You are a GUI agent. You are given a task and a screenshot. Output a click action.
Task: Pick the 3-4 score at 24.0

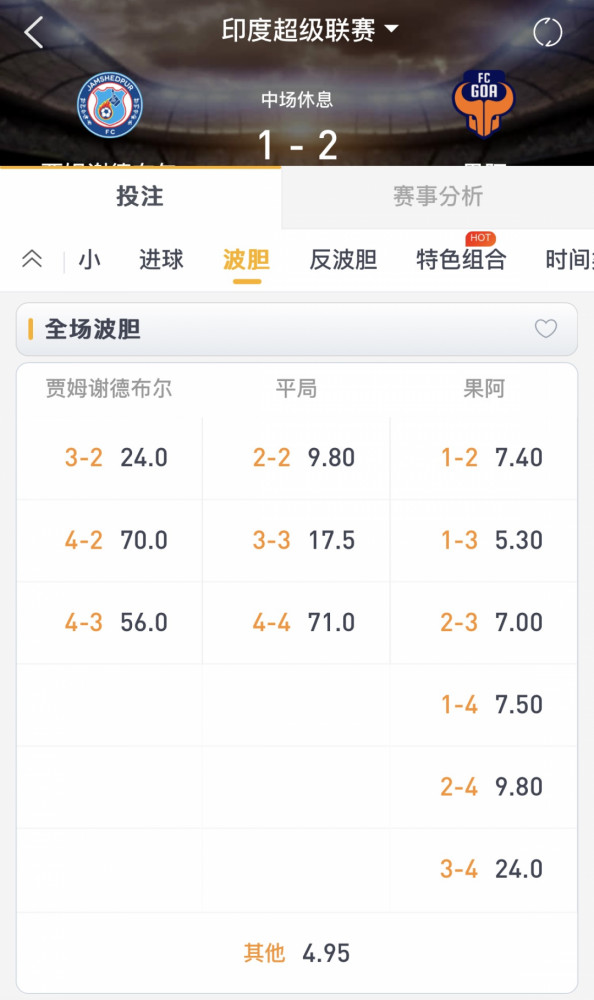484,869
